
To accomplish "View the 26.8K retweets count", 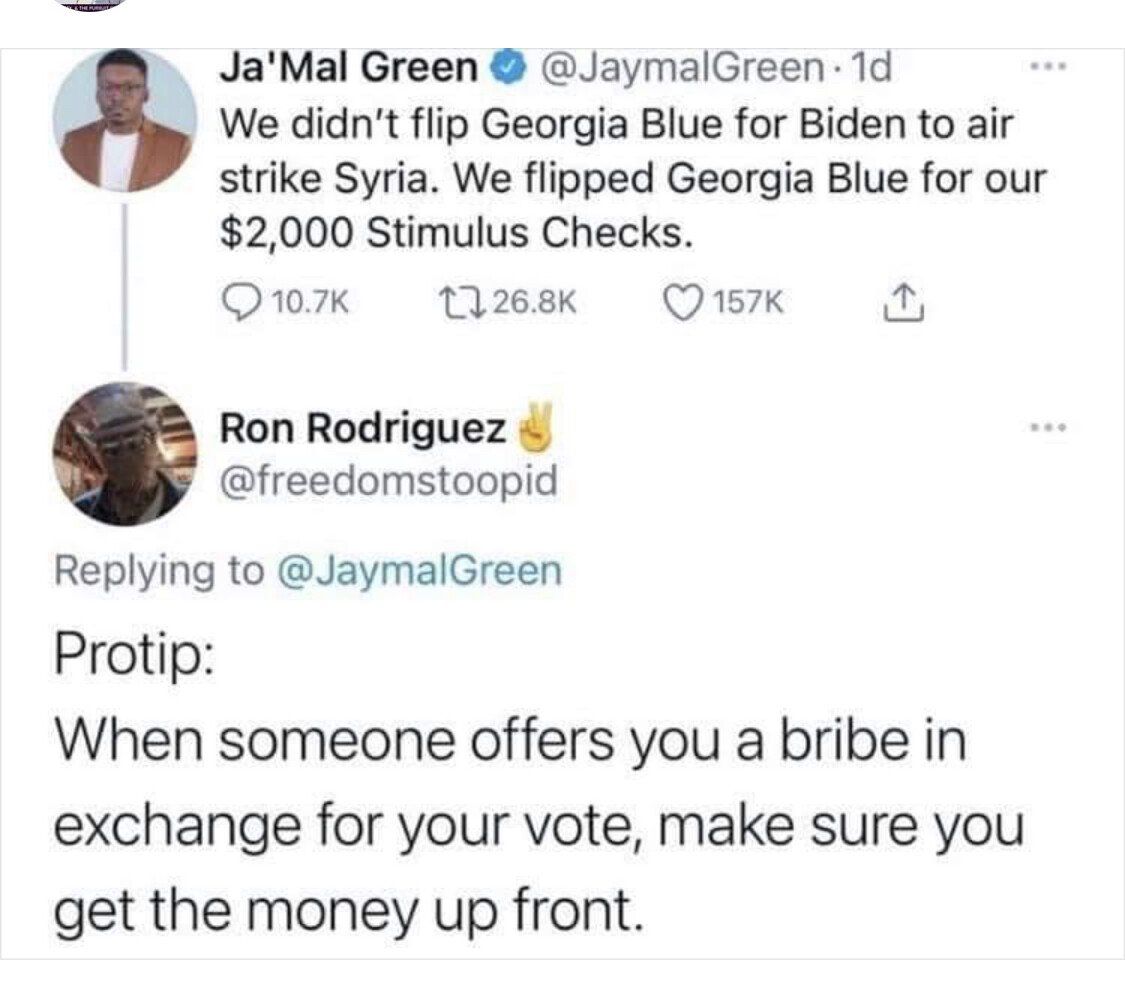I will (535, 302).
